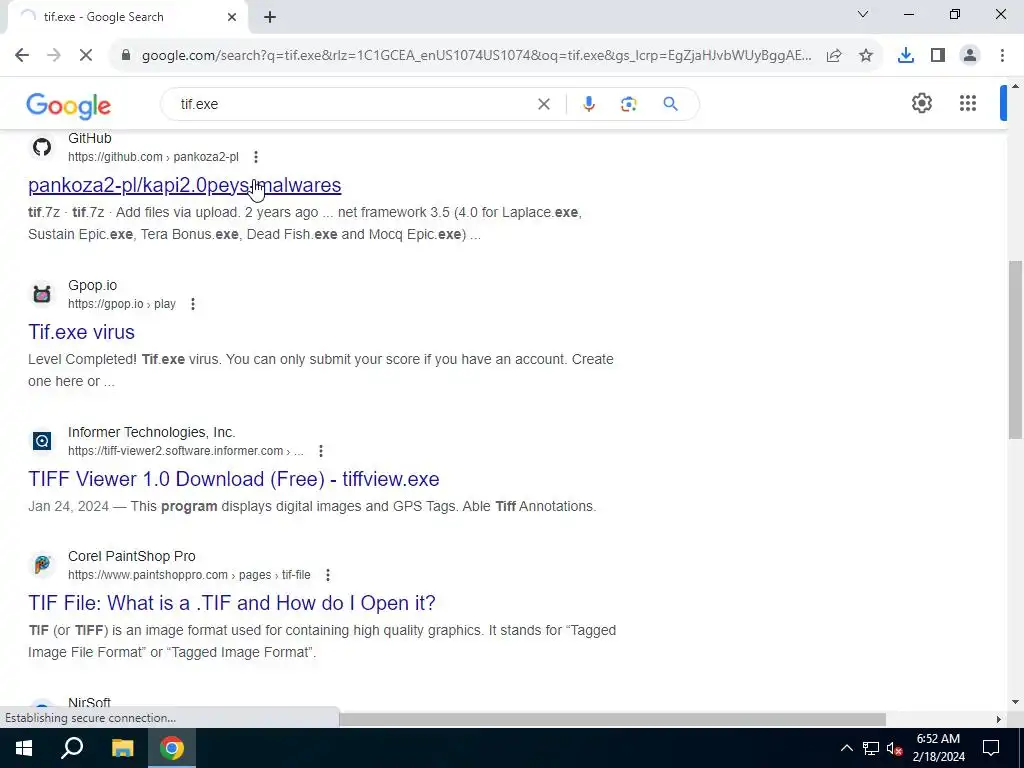Open more options for the GitHub result
1024x768 pixels.
[256, 157]
